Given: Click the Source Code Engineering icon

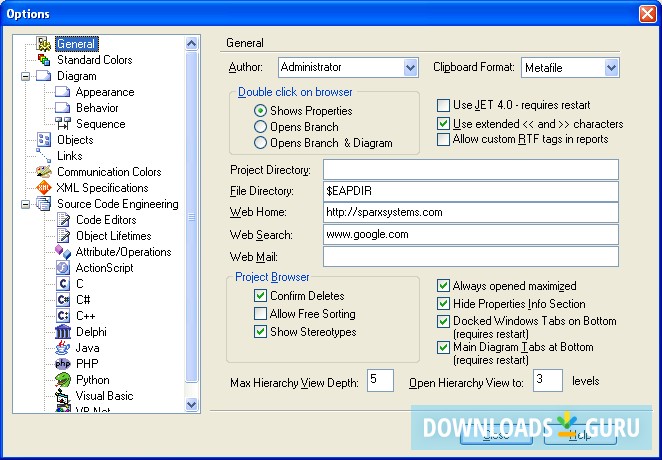Looking at the screenshot, I should 43,204.
